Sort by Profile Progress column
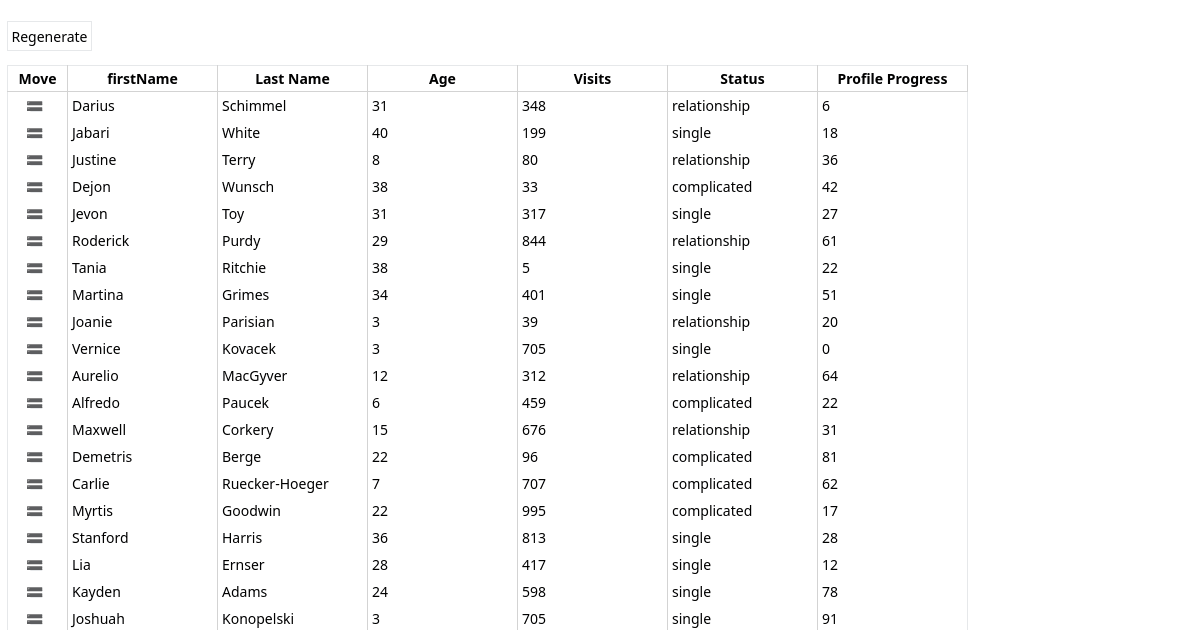The width and height of the screenshot is (1200, 630). 892,78
